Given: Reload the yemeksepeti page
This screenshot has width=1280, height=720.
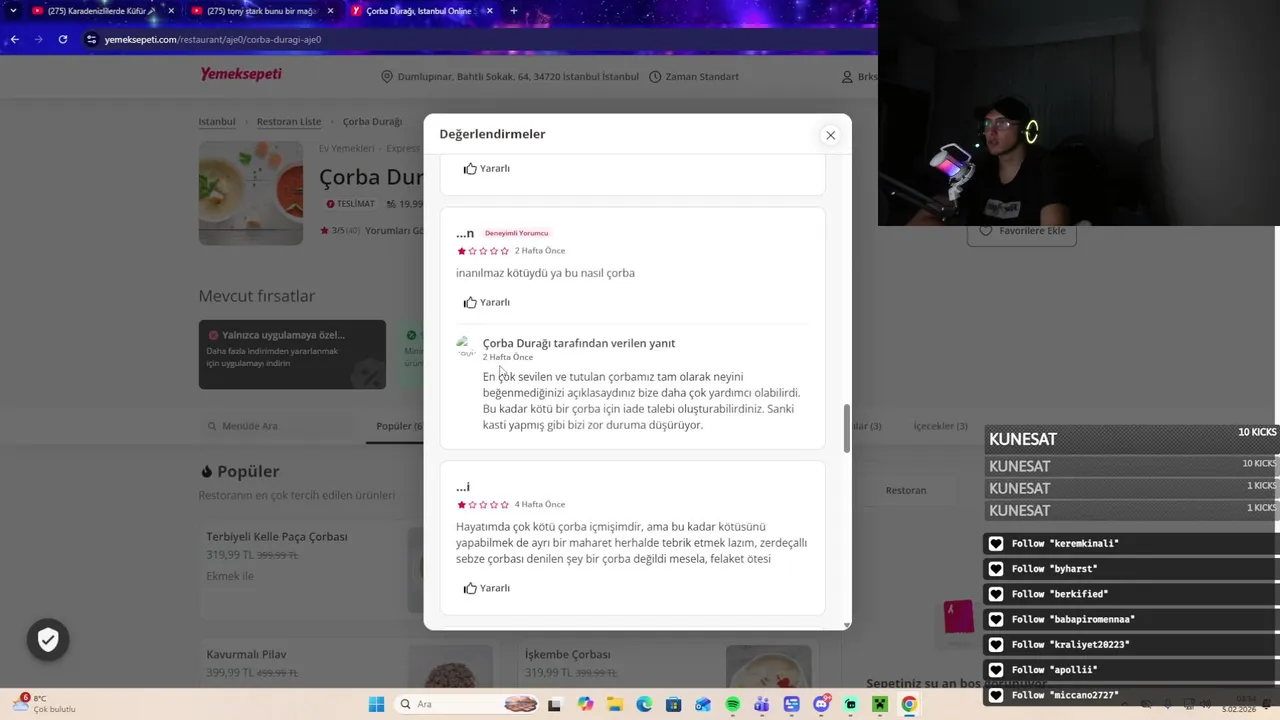Looking at the screenshot, I should pos(62,39).
